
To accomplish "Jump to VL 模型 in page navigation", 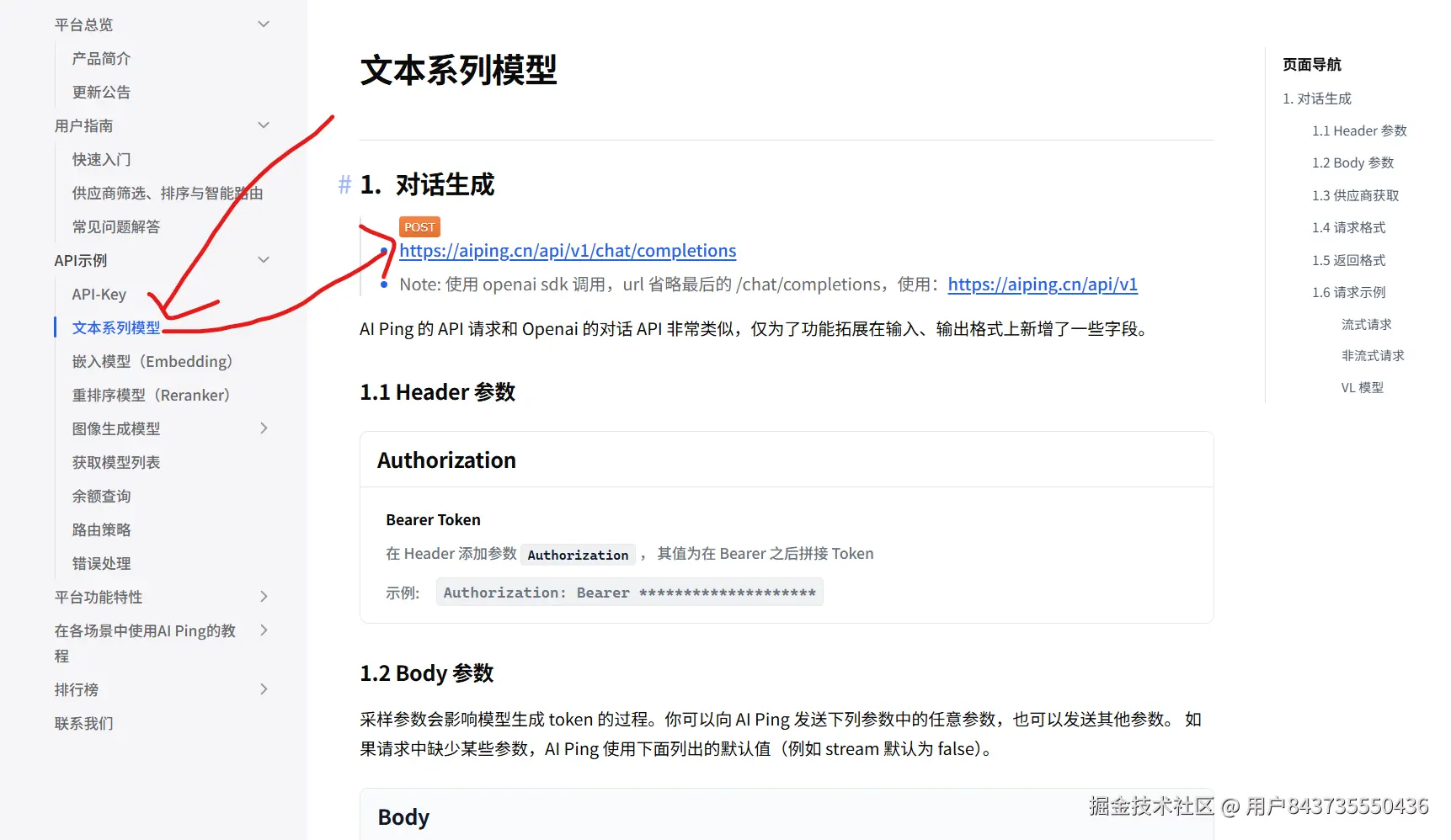I will point(1362,387).
